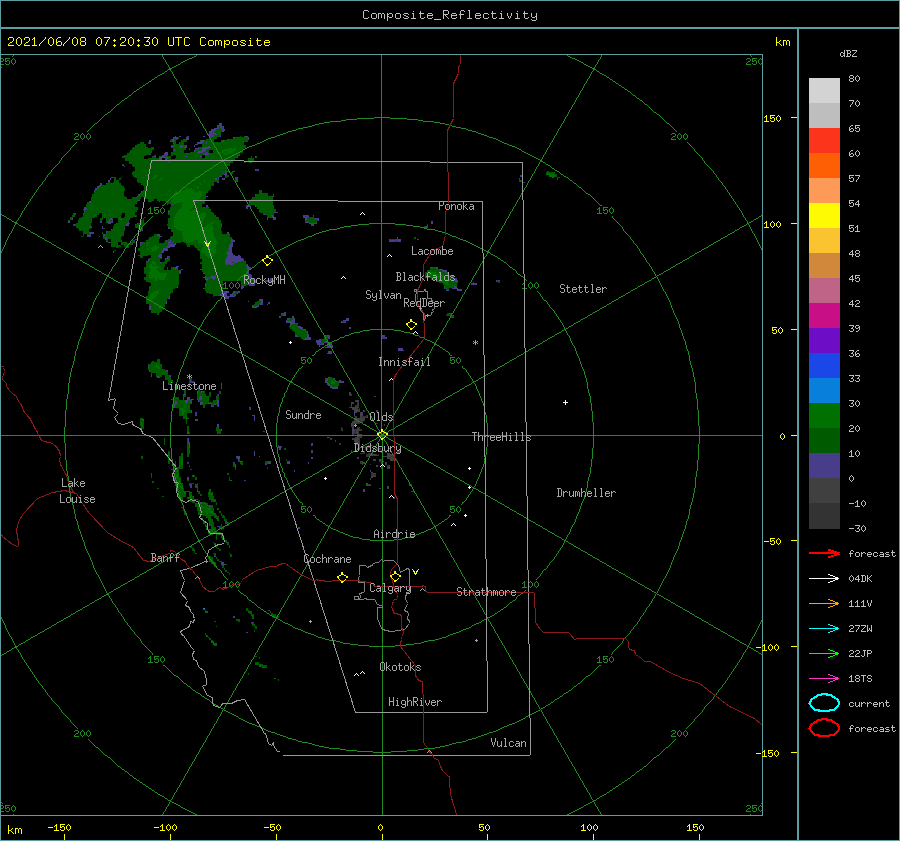
Task: Click the Banff label on the map
Action: click(165, 557)
